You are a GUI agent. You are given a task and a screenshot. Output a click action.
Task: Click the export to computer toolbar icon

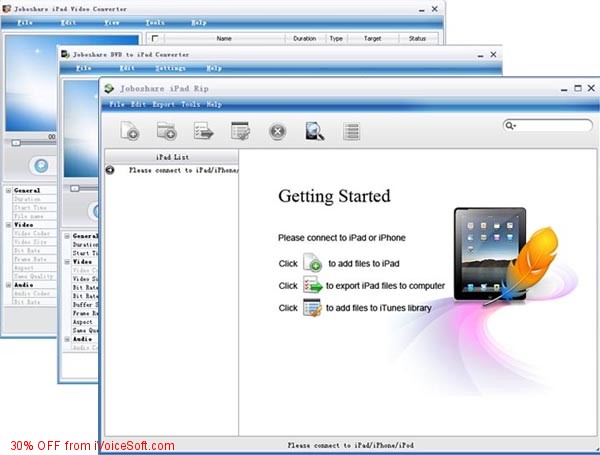pyautogui.click(x=203, y=130)
